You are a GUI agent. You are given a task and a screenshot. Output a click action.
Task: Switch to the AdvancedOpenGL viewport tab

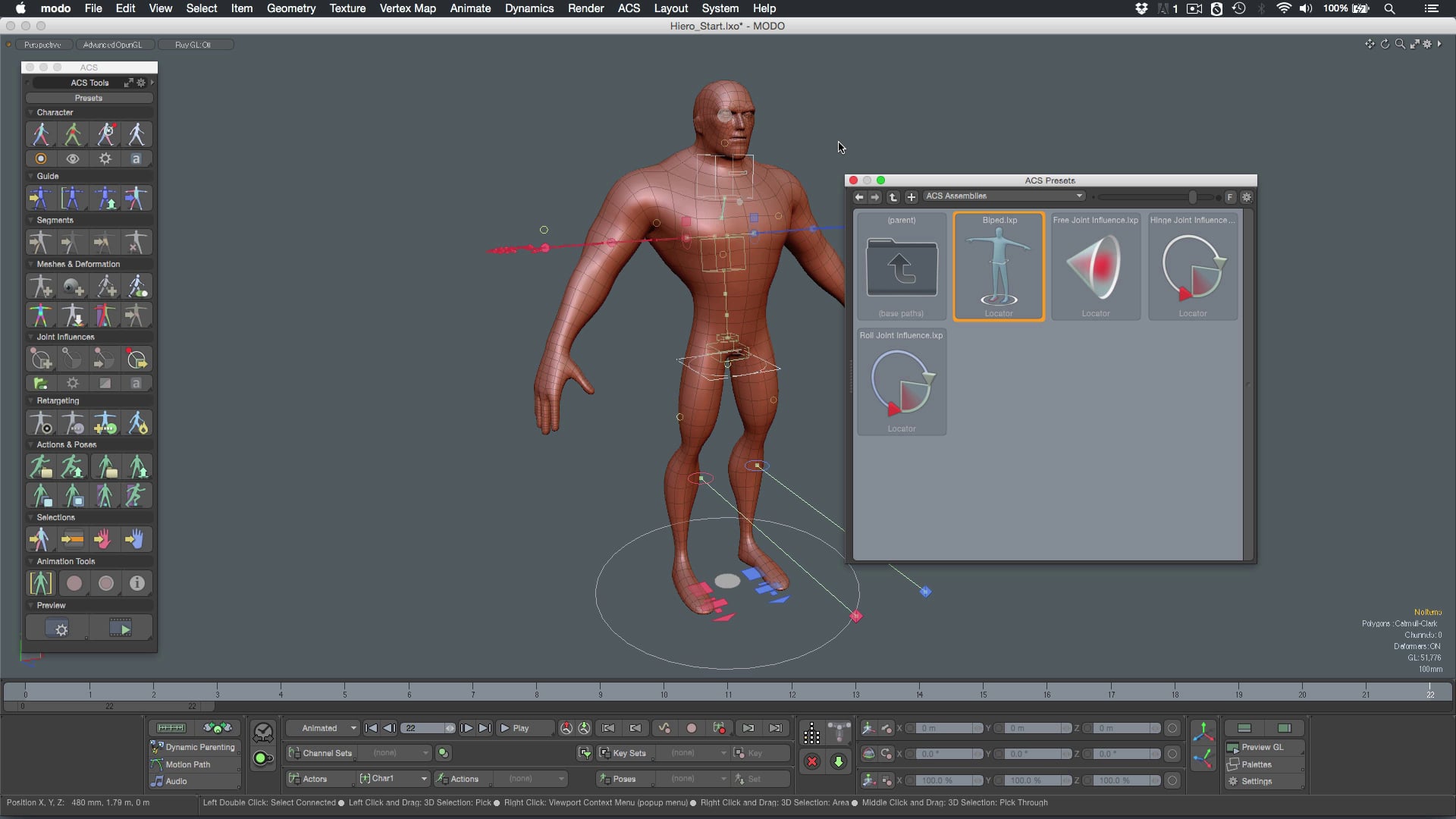tap(114, 45)
